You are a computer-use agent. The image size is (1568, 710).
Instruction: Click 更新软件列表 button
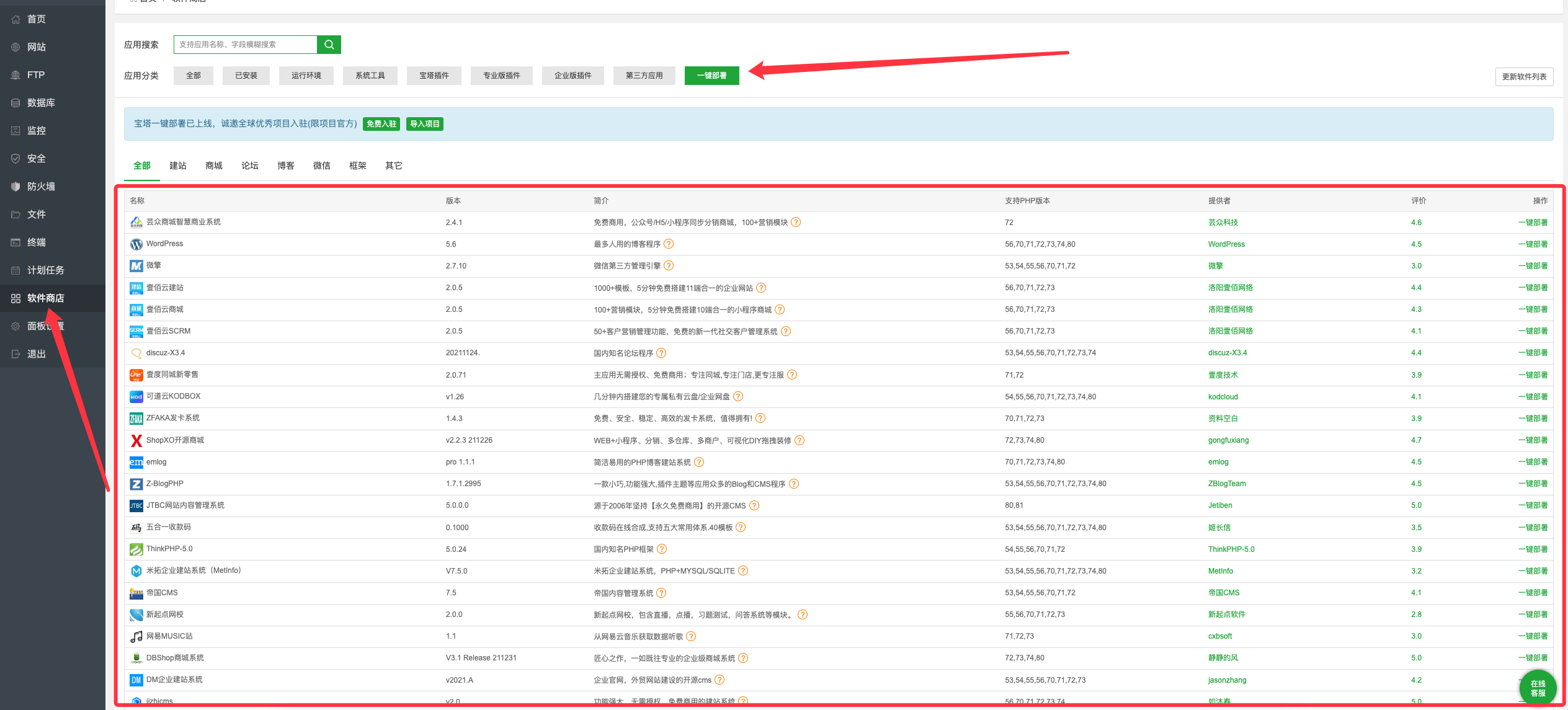click(x=1525, y=77)
